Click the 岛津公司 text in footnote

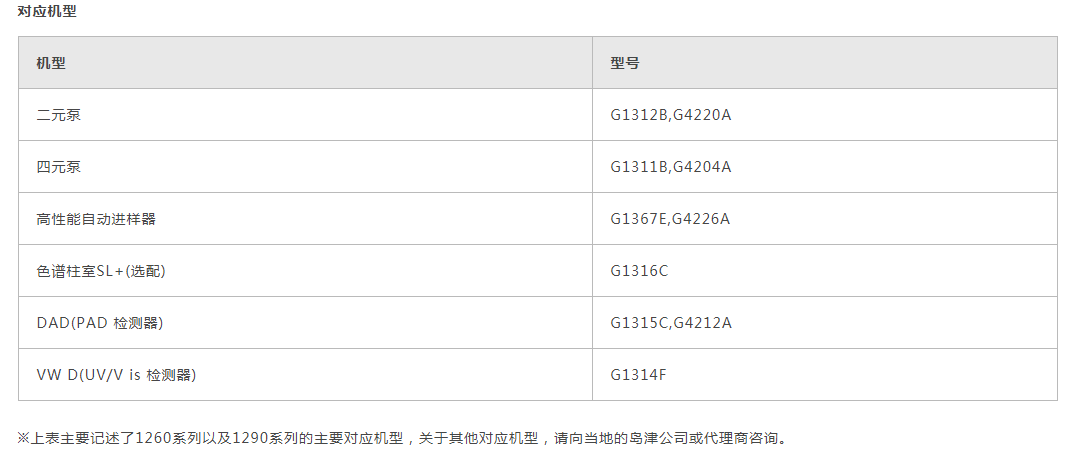coord(657,439)
